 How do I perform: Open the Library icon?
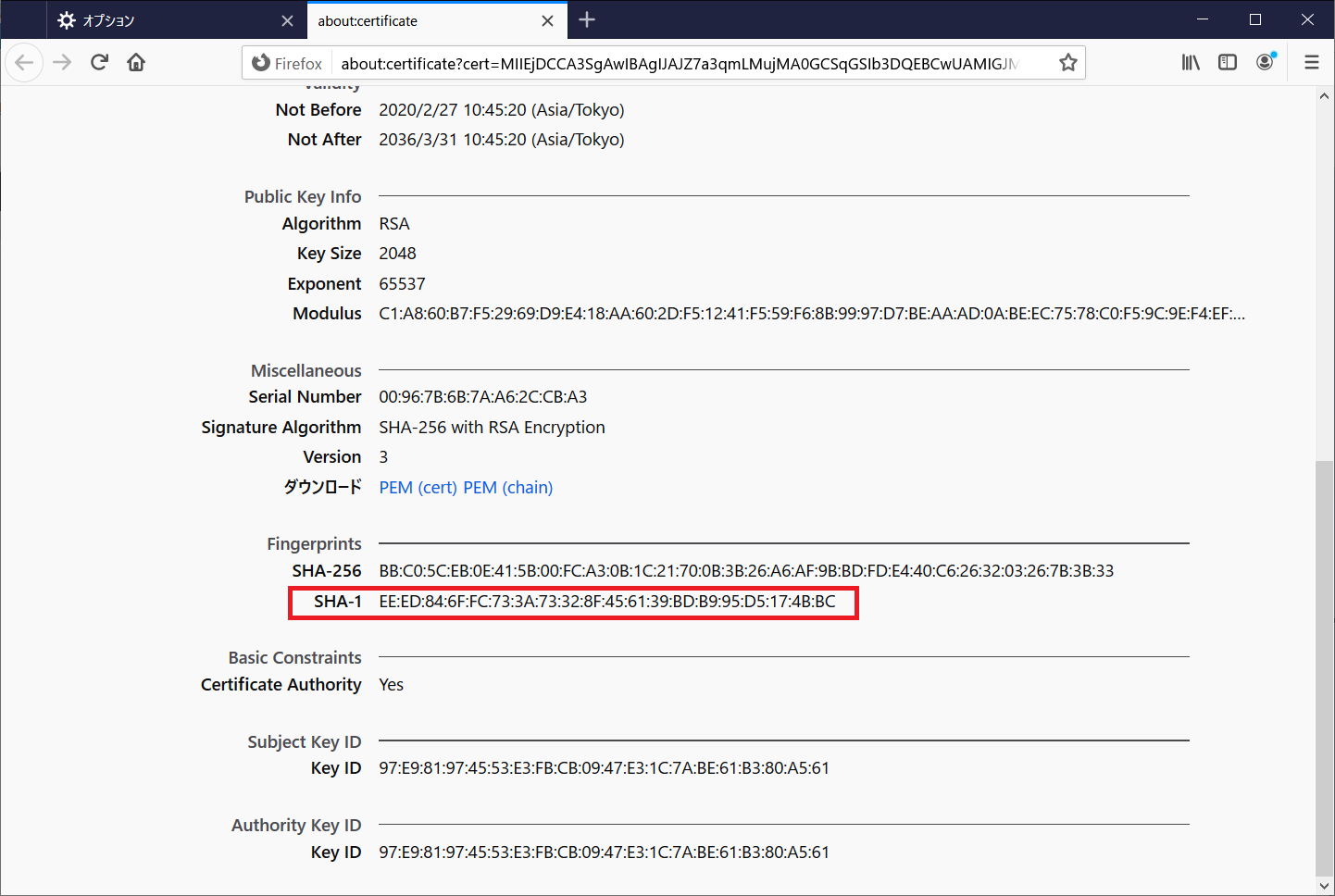tap(1191, 62)
